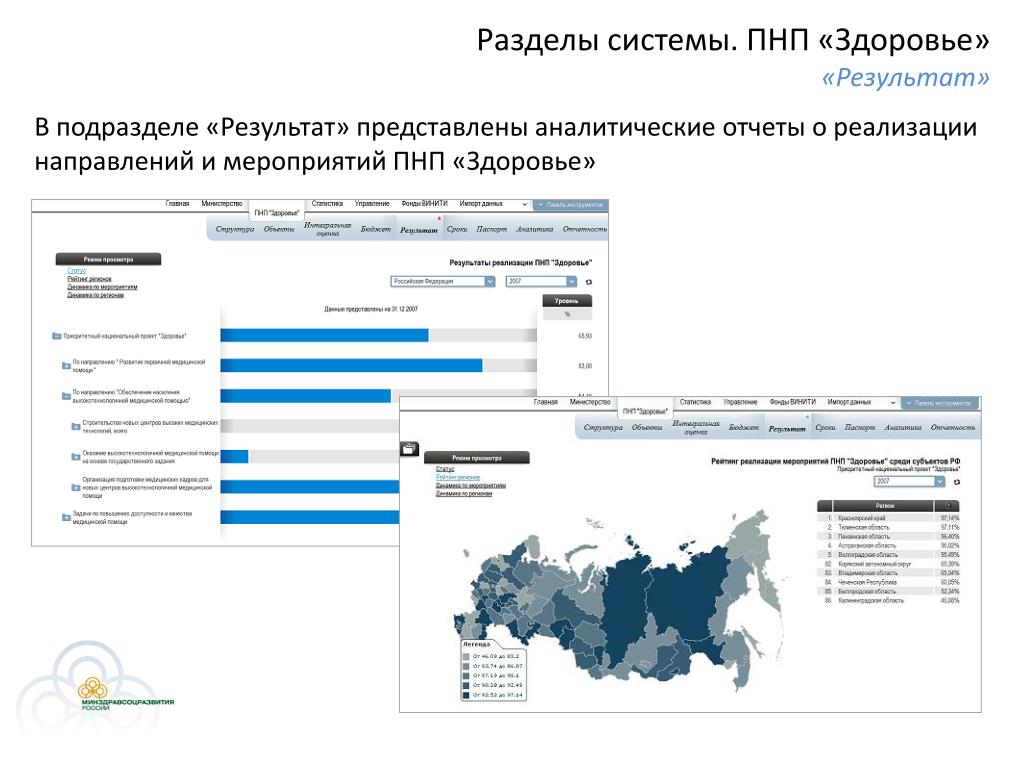Open Фонды ВИНИТИ menu in map window
1024x768 pixels.
[792, 402]
